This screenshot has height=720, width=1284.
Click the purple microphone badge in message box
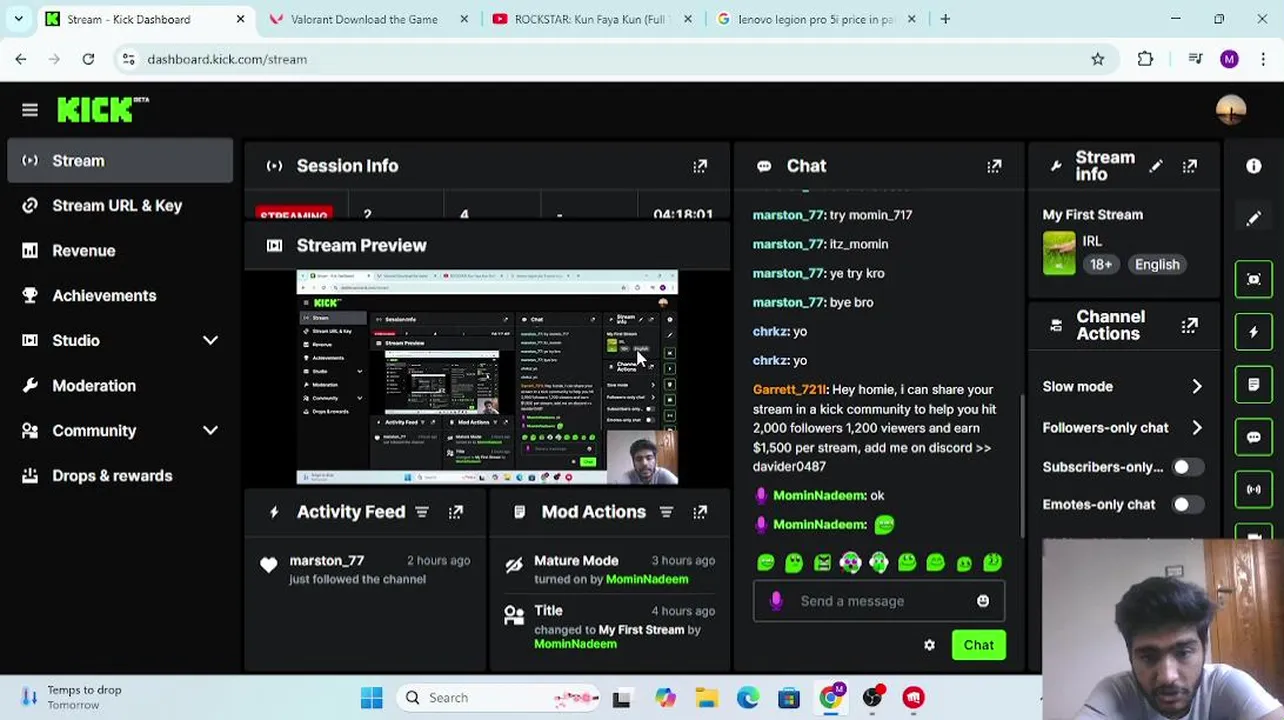[776, 601]
